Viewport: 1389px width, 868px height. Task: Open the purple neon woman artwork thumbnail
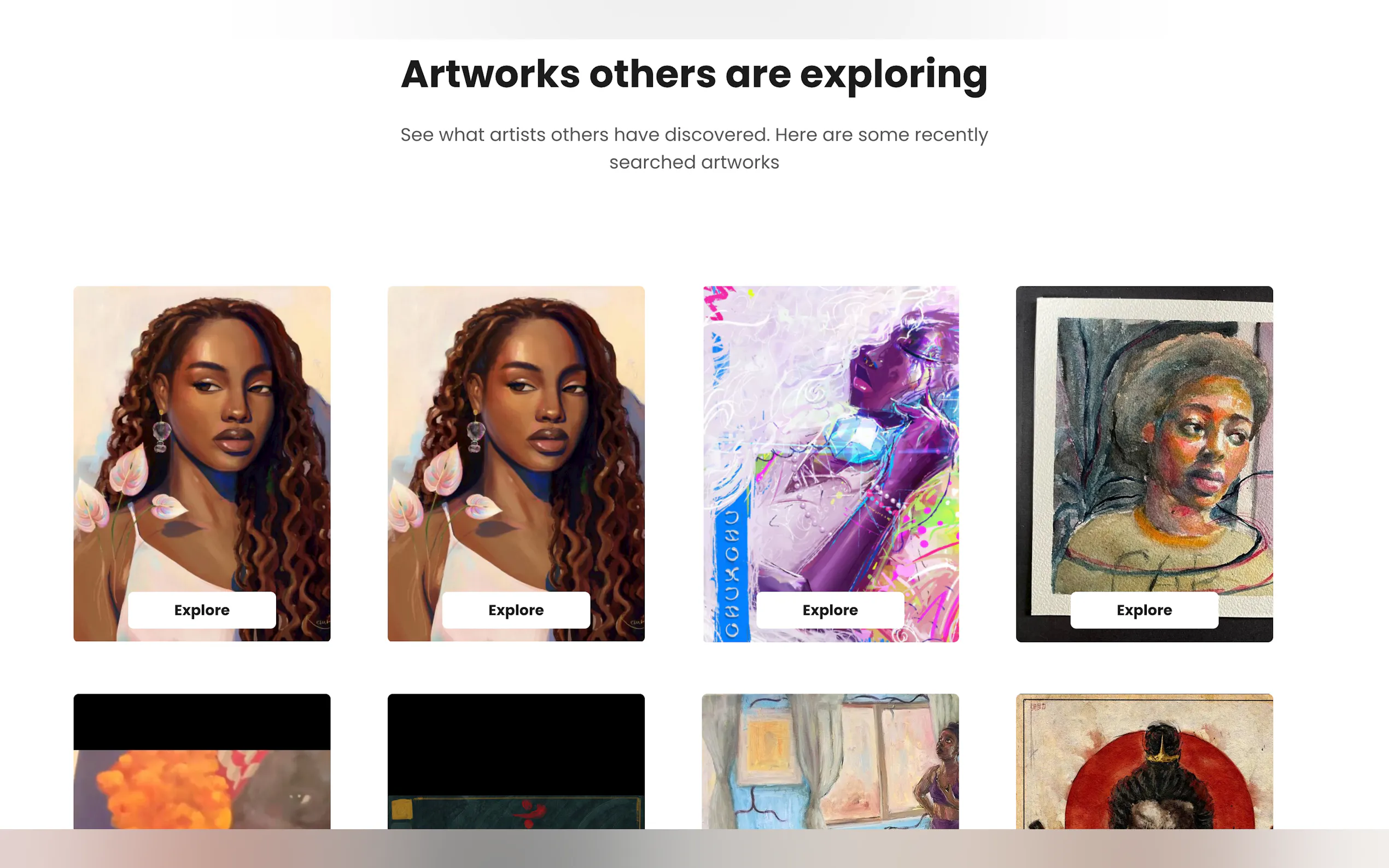[x=830, y=436]
